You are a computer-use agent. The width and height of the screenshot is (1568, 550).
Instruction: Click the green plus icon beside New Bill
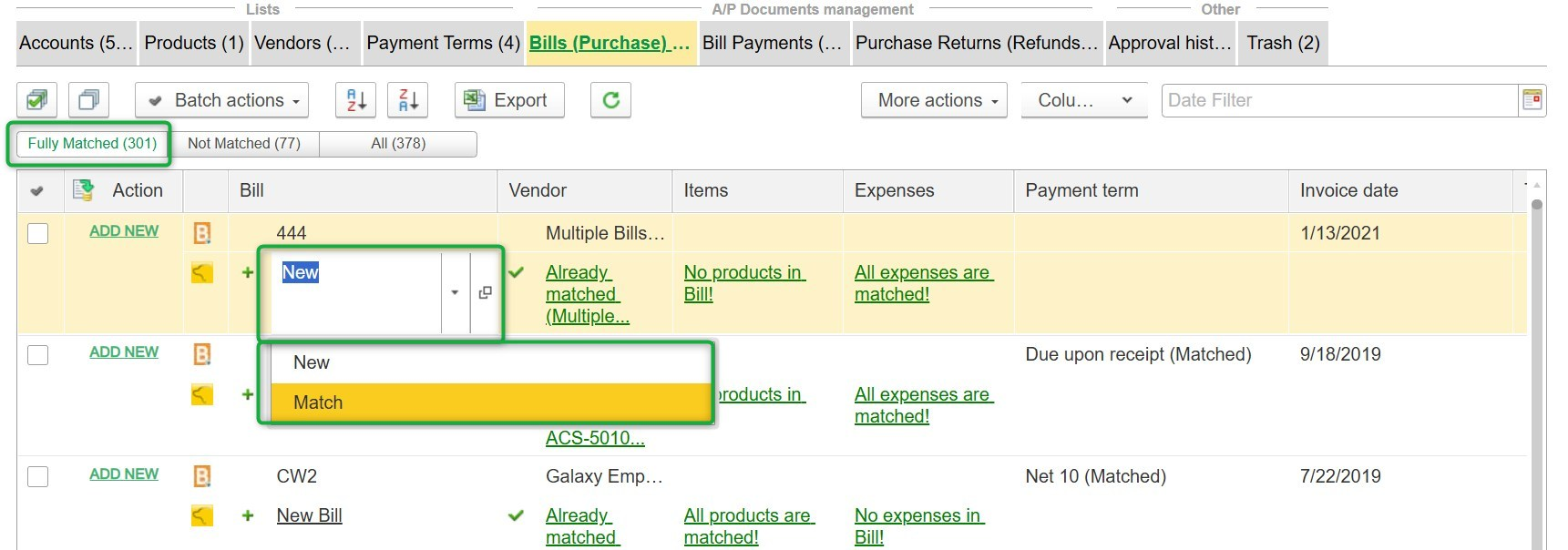247,515
